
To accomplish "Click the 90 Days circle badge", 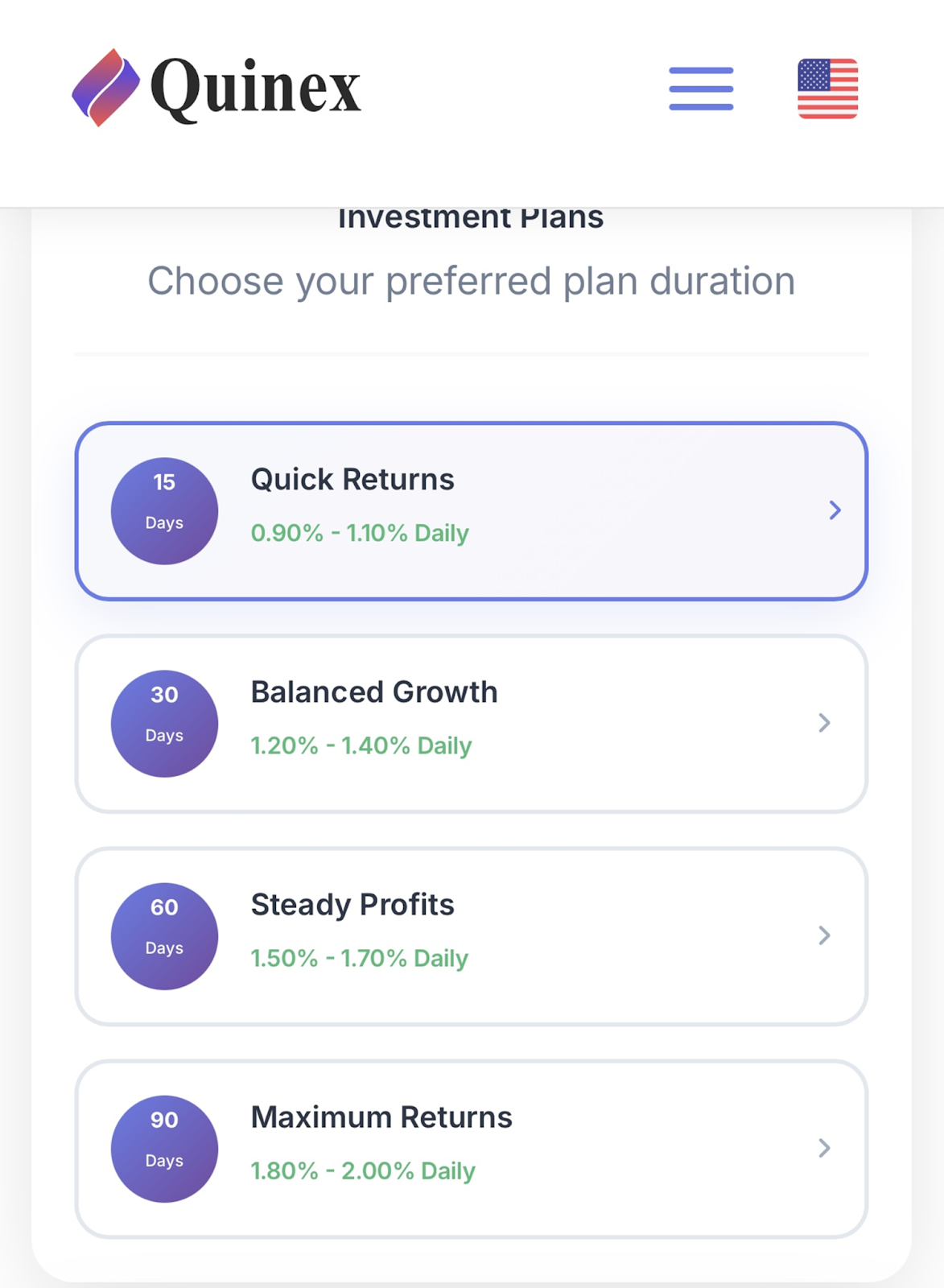I will (x=164, y=1149).
